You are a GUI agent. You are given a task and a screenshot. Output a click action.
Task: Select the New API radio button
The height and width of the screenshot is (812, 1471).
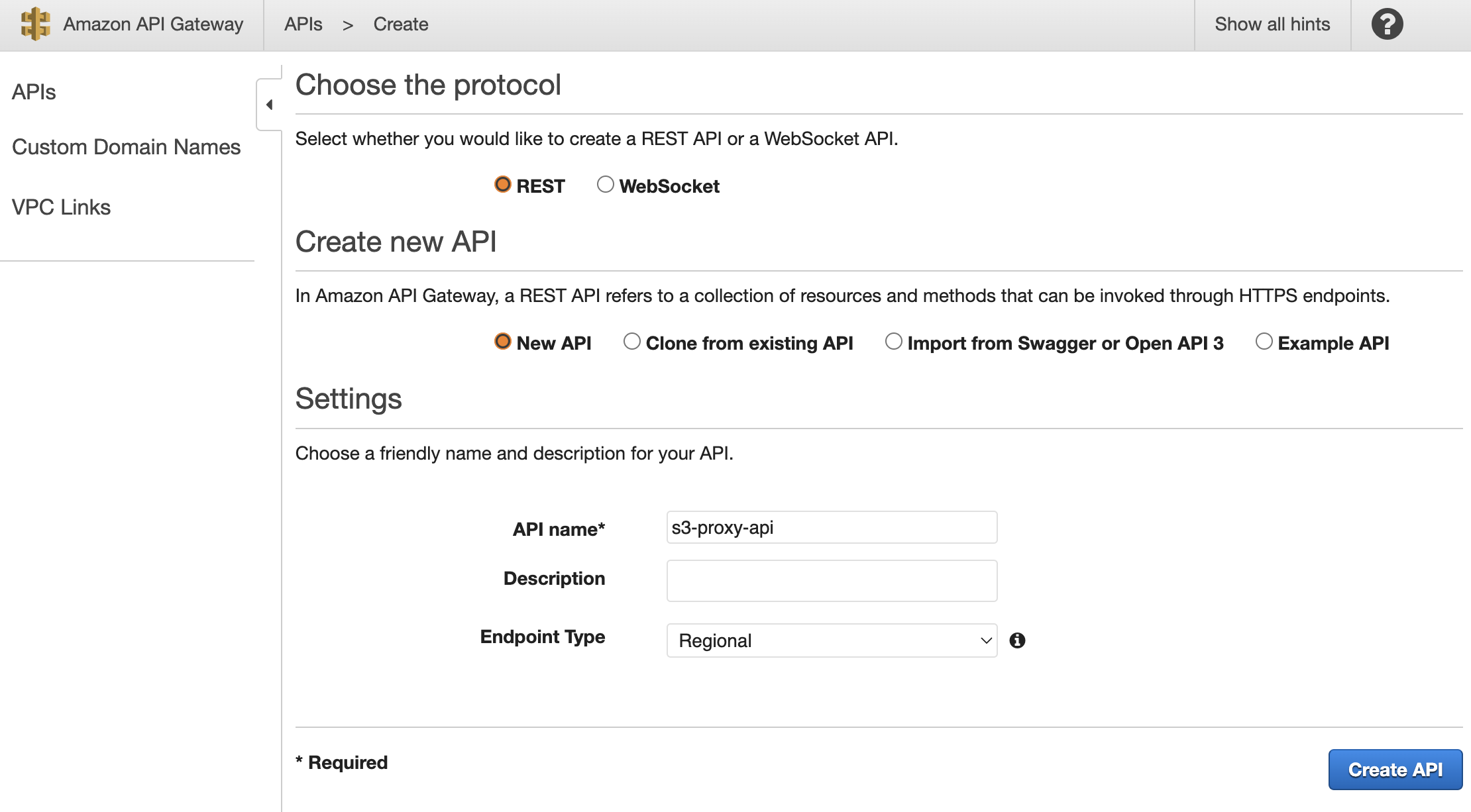[x=500, y=342]
